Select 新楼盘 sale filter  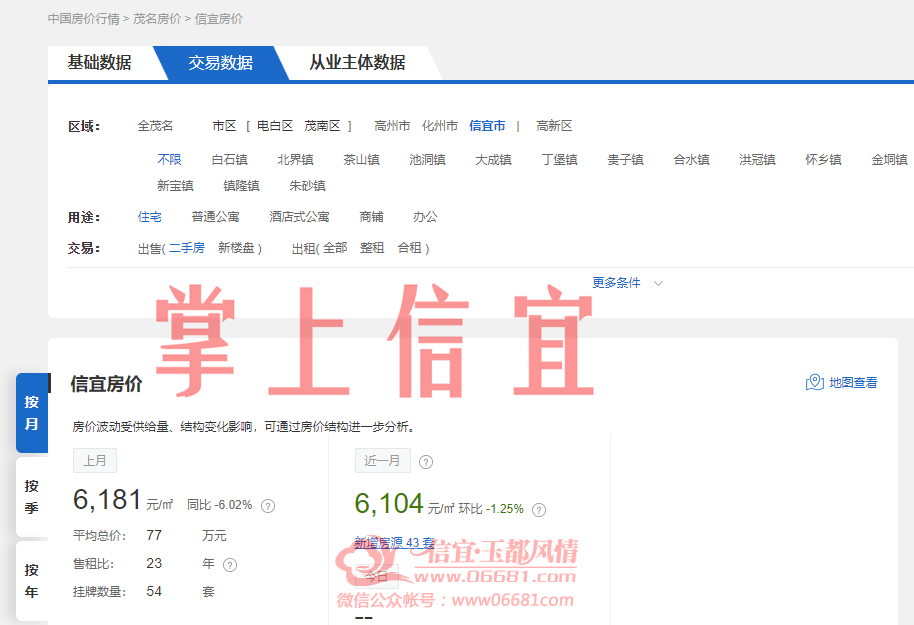tap(236, 248)
